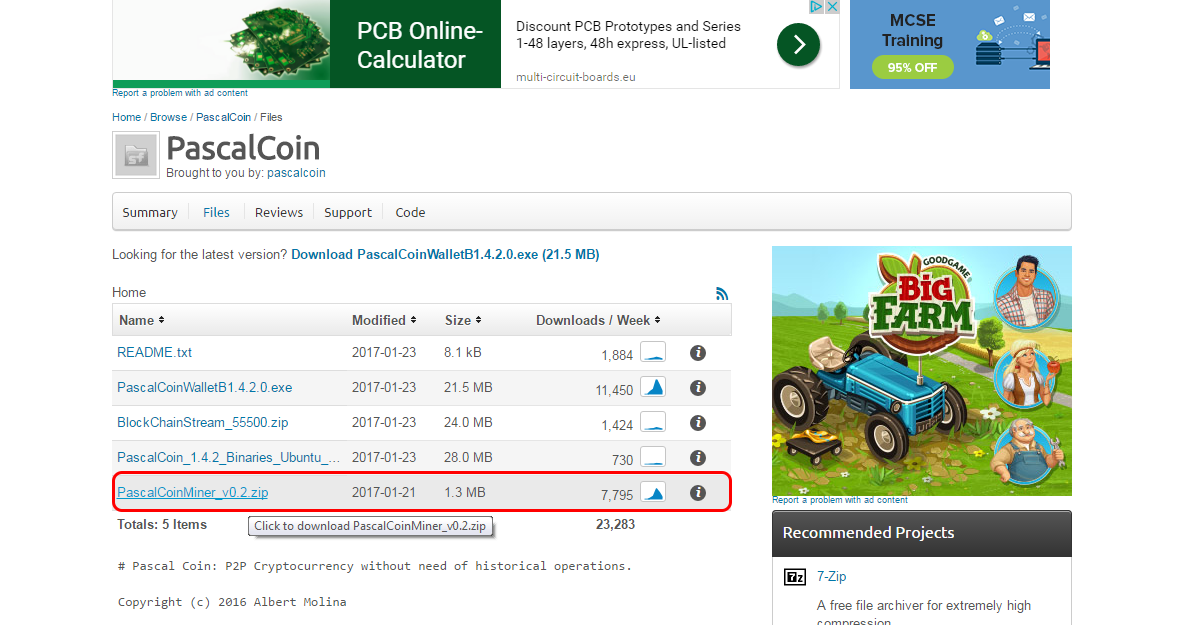Open info for README.txt file
Viewport: 1200px width, 625px height.
pos(698,353)
